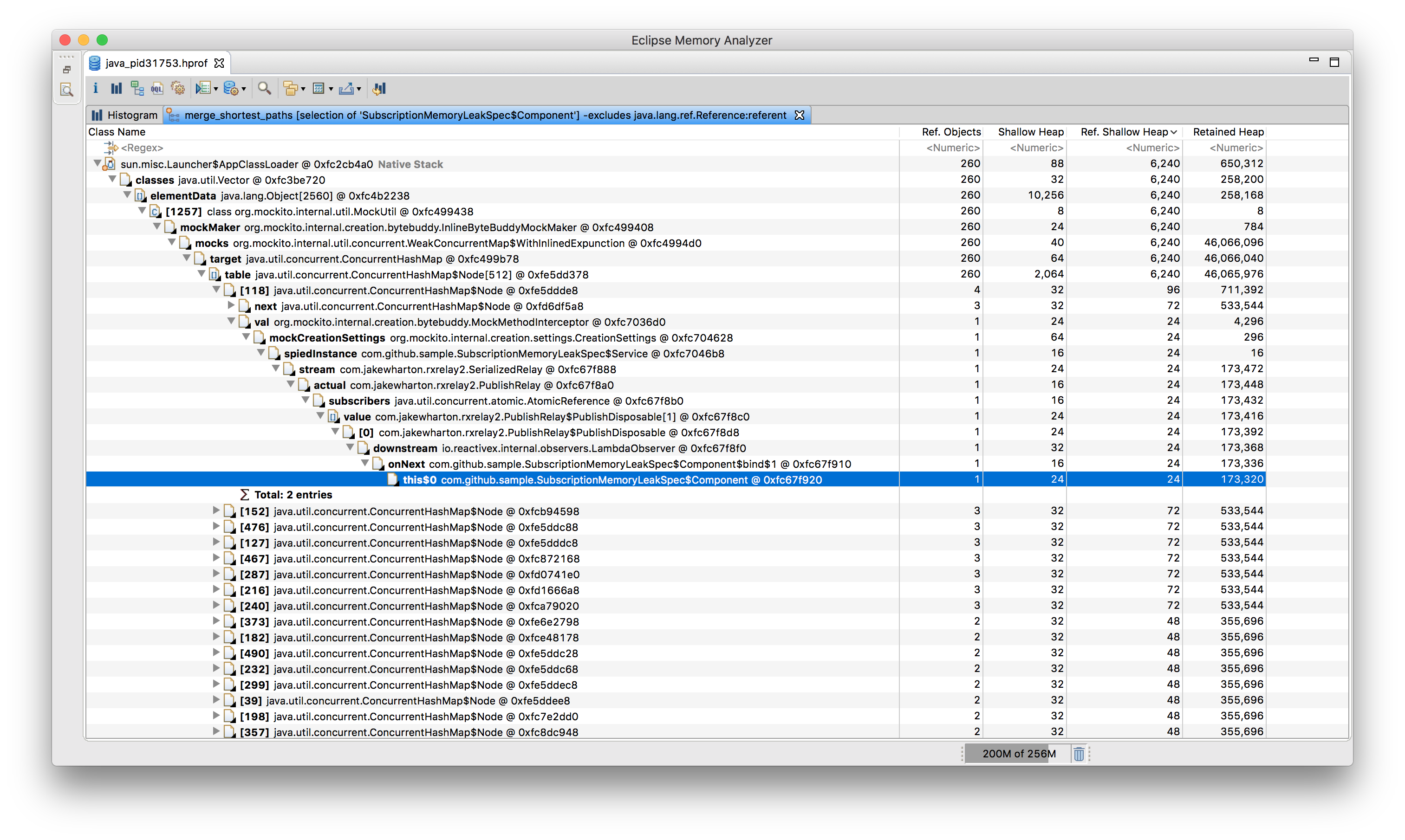1405x840 pixels.
Task: Open the thread overview gears icon
Action: (x=178, y=88)
